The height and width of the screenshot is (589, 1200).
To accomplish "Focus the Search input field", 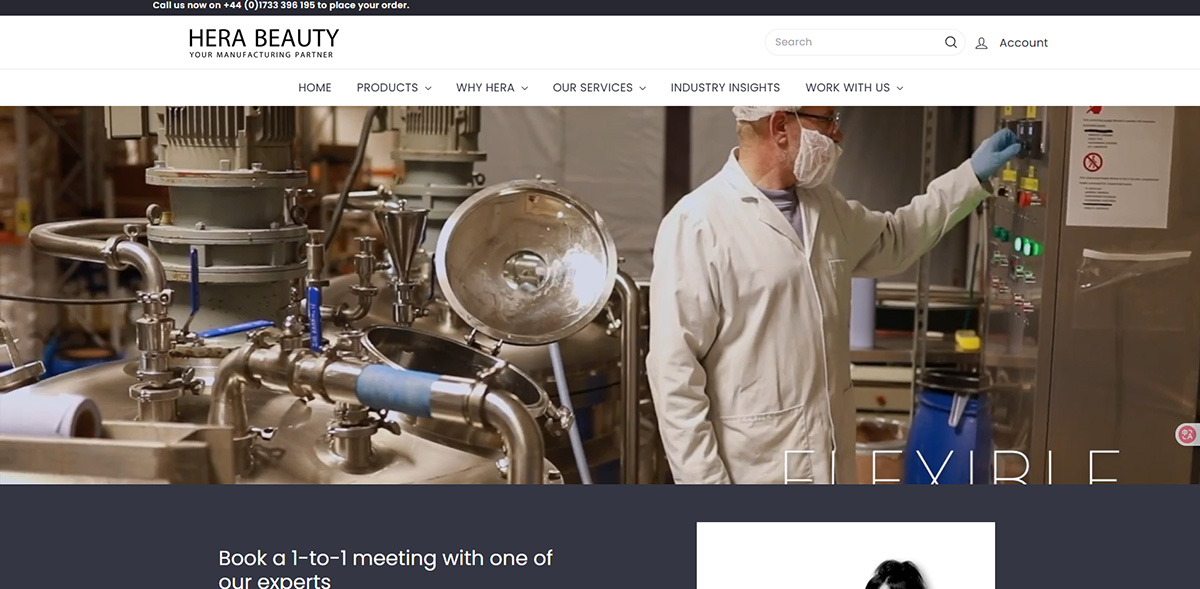I will point(855,42).
